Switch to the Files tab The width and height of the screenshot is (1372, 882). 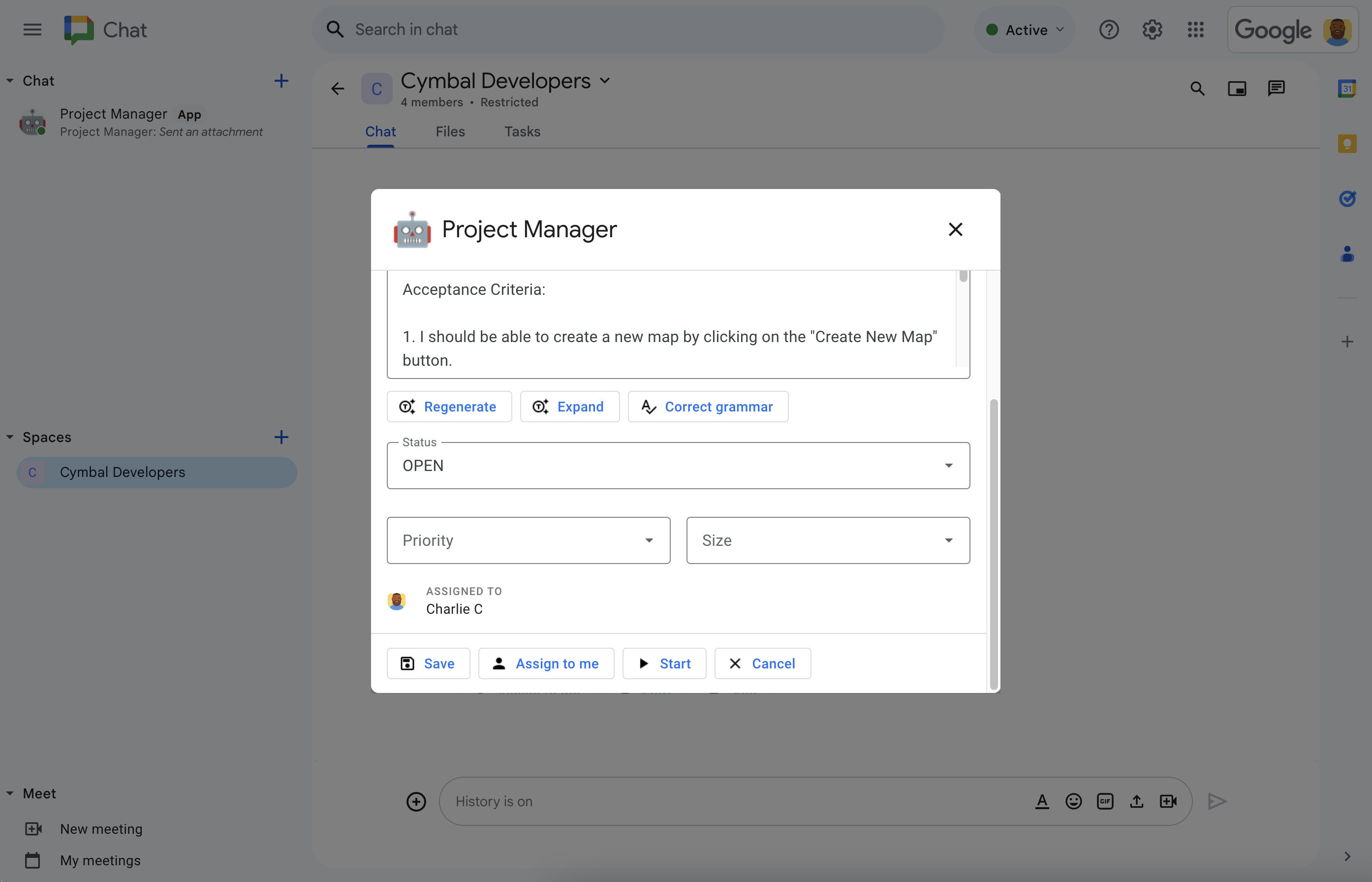[x=450, y=131]
